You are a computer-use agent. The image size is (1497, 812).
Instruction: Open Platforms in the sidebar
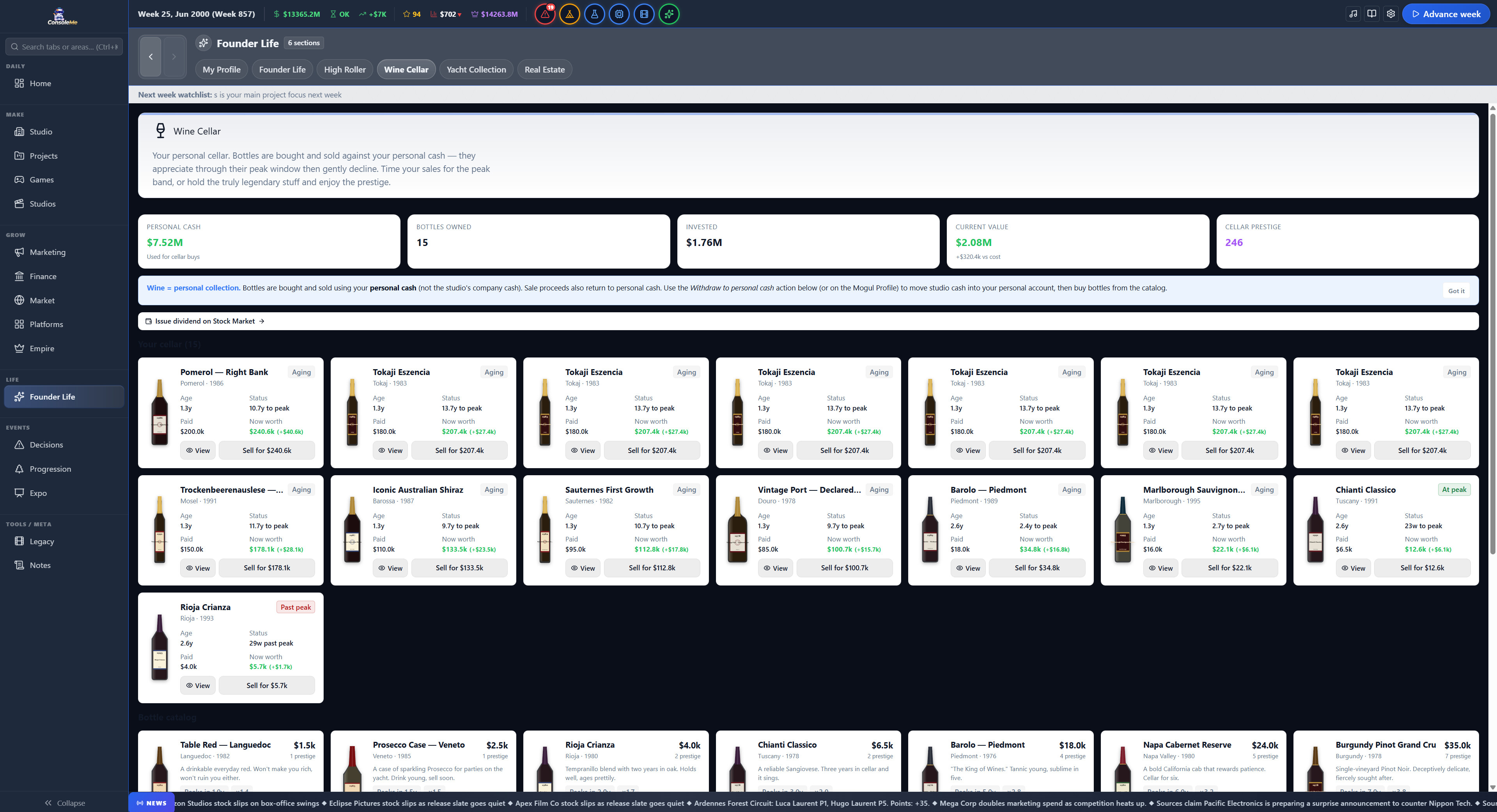pyautogui.click(x=64, y=324)
